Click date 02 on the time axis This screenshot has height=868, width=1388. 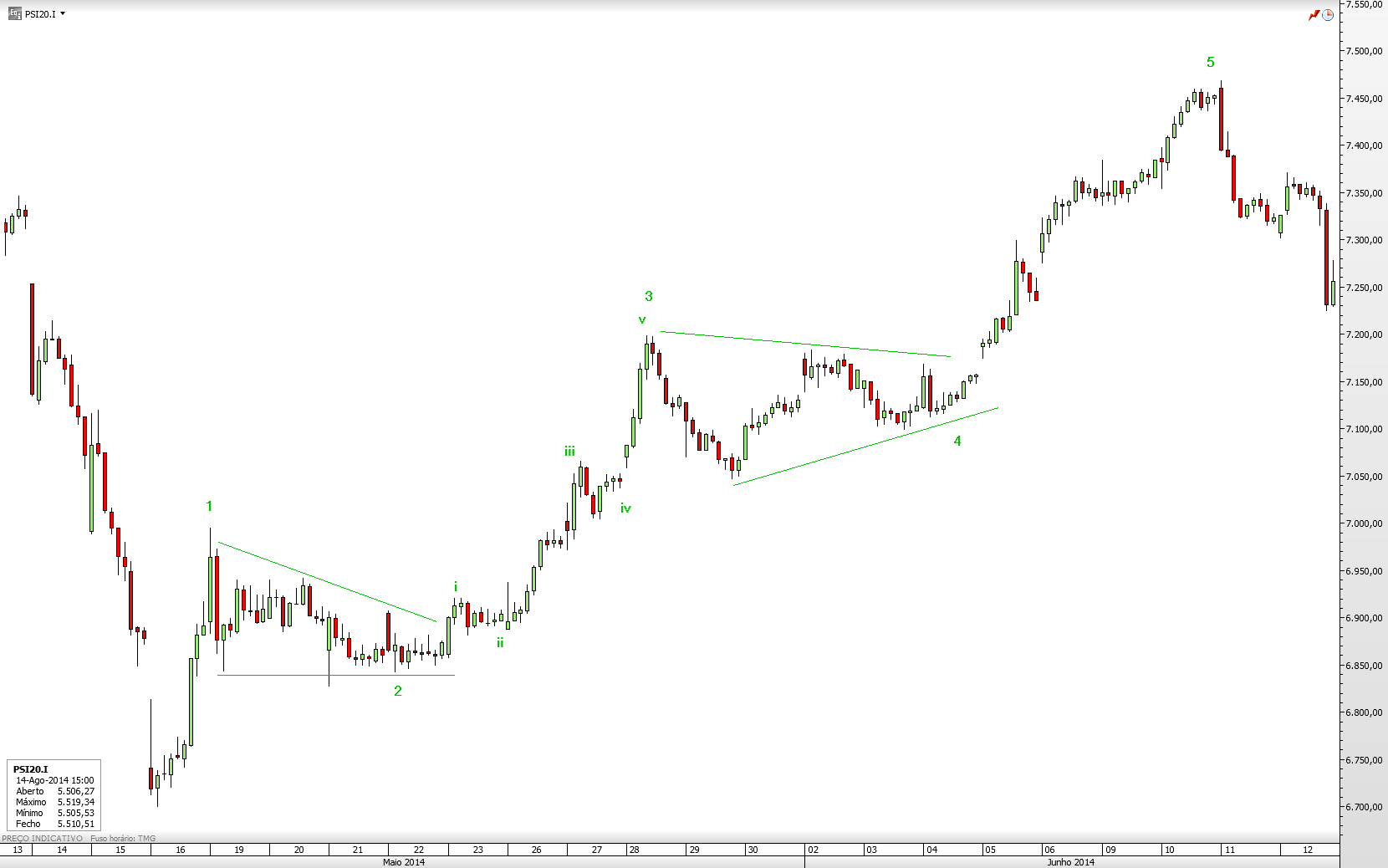[813, 850]
